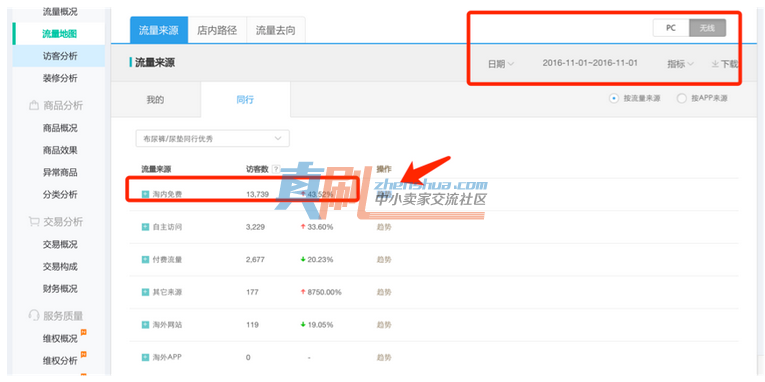Click the 33.60% change value
Screen dimensions: 765x382
[x=320, y=227]
